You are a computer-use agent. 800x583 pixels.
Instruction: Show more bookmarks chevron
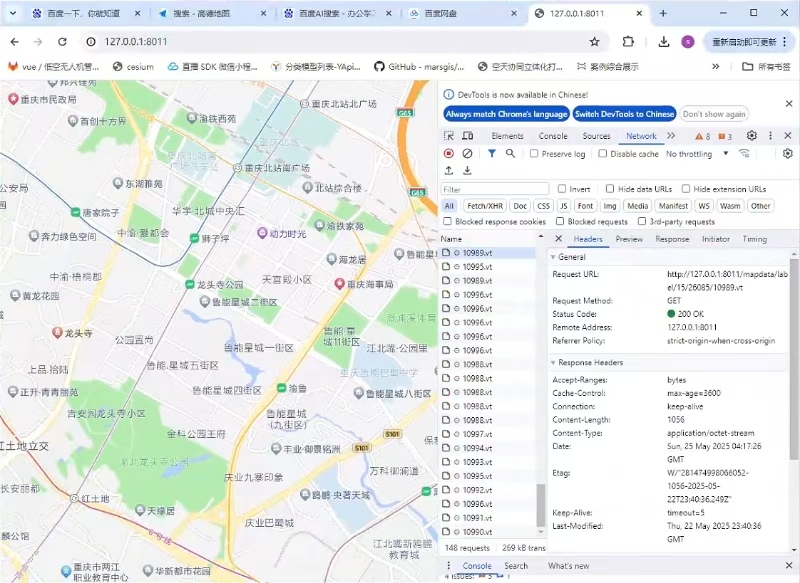pyautogui.click(x=716, y=66)
